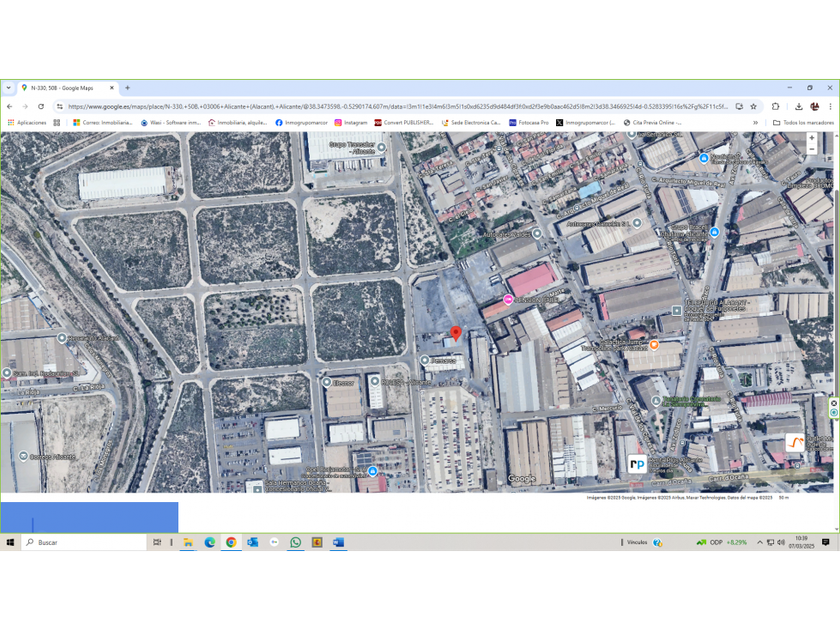Click the pink hotel marker on the map
Image resolution: width=840 pixels, height=630 pixels.
point(508,300)
